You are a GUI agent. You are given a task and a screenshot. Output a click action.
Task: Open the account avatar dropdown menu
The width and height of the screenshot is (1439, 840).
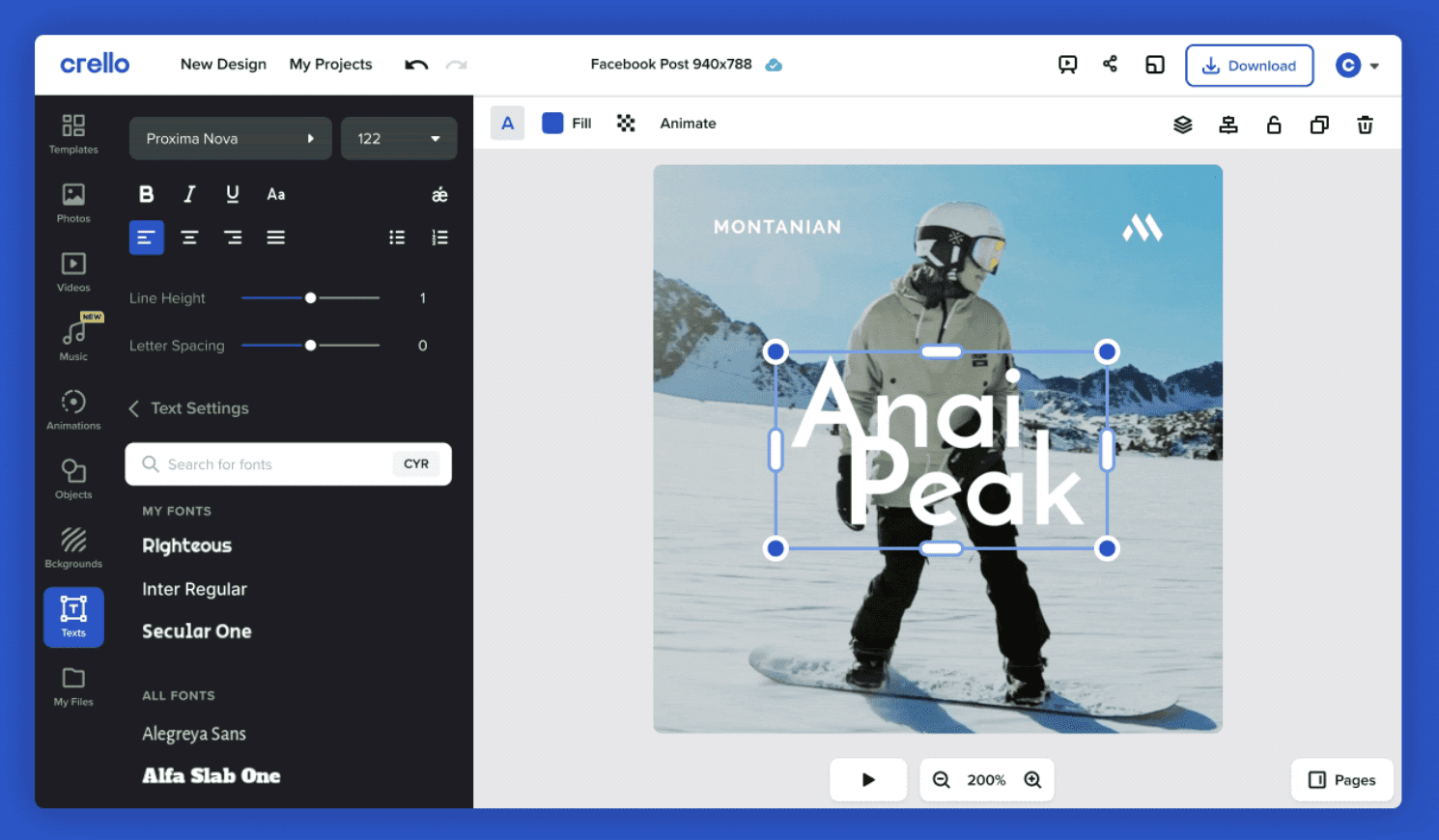point(1357,66)
